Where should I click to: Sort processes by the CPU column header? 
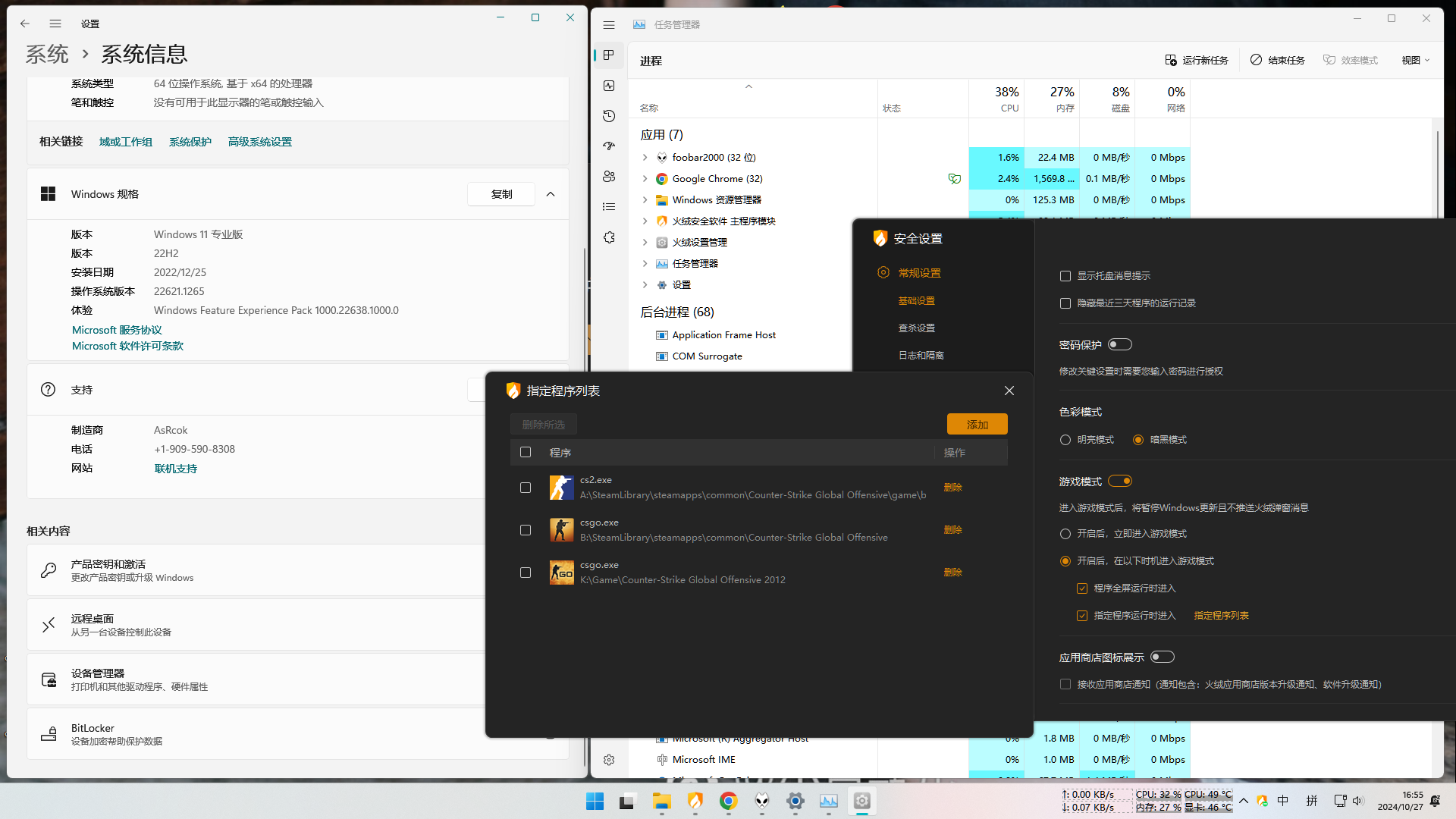click(996, 99)
